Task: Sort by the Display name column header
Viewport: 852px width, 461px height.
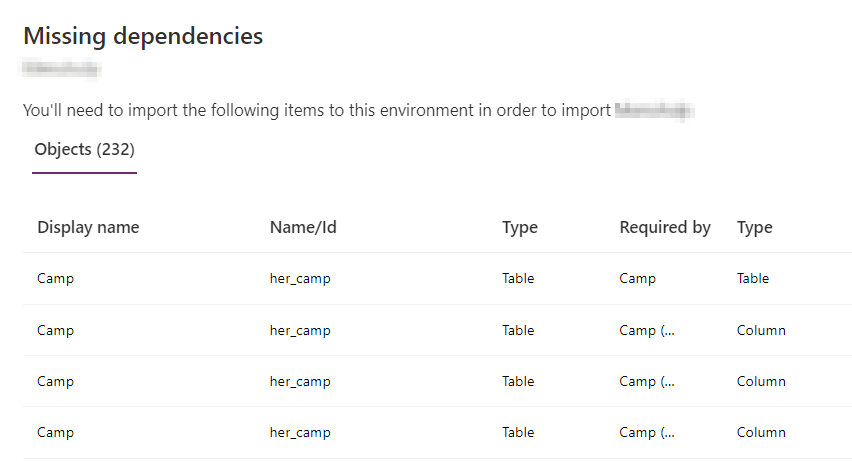Action: tap(88, 227)
